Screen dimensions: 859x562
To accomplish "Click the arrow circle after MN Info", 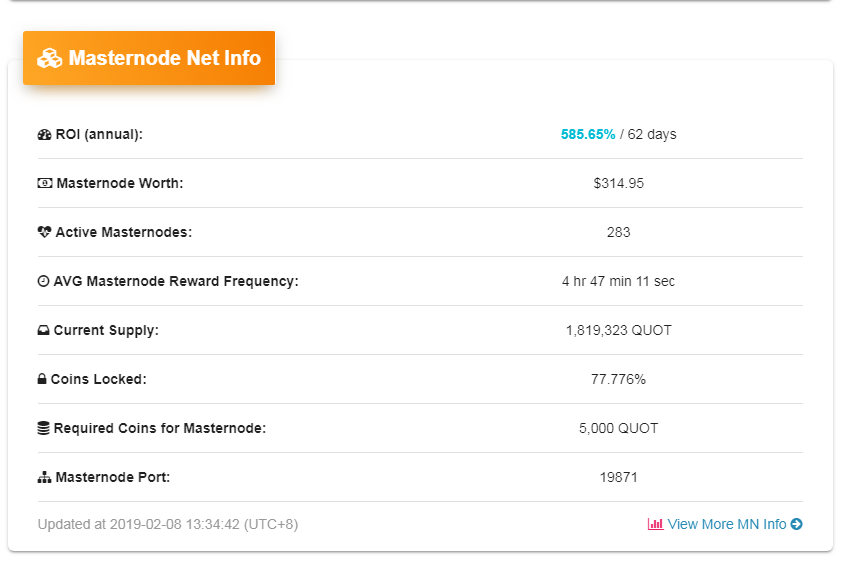I will [796, 524].
